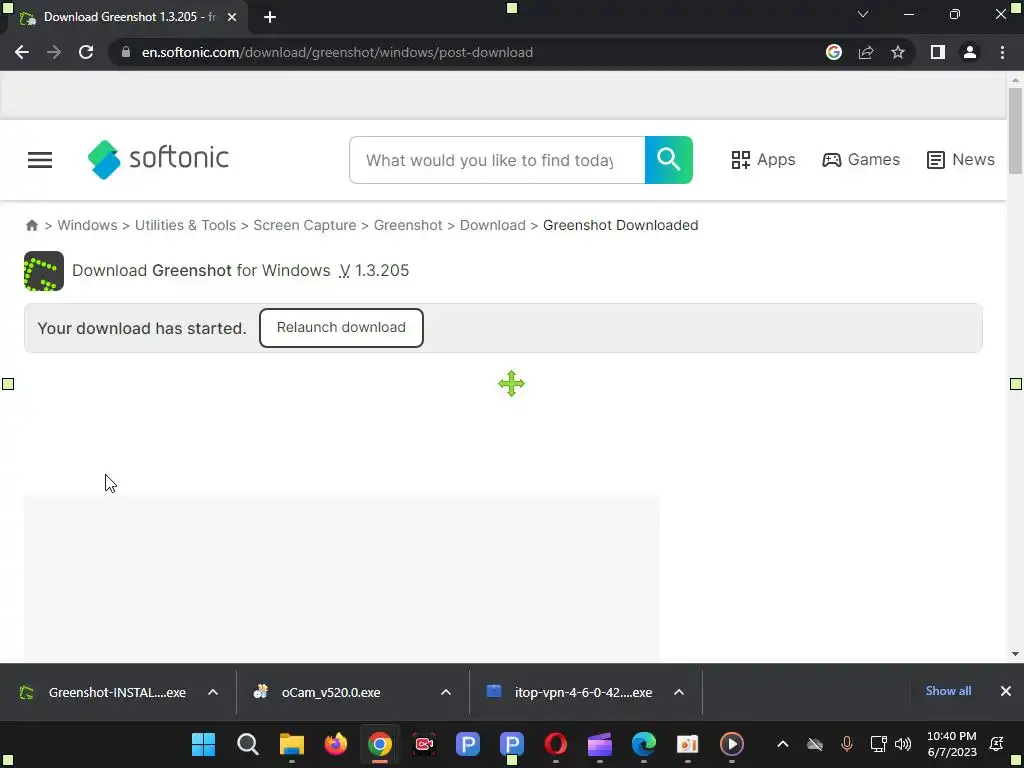Open taskbar Search
The width and height of the screenshot is (1024, 768).
coord(248,744)
